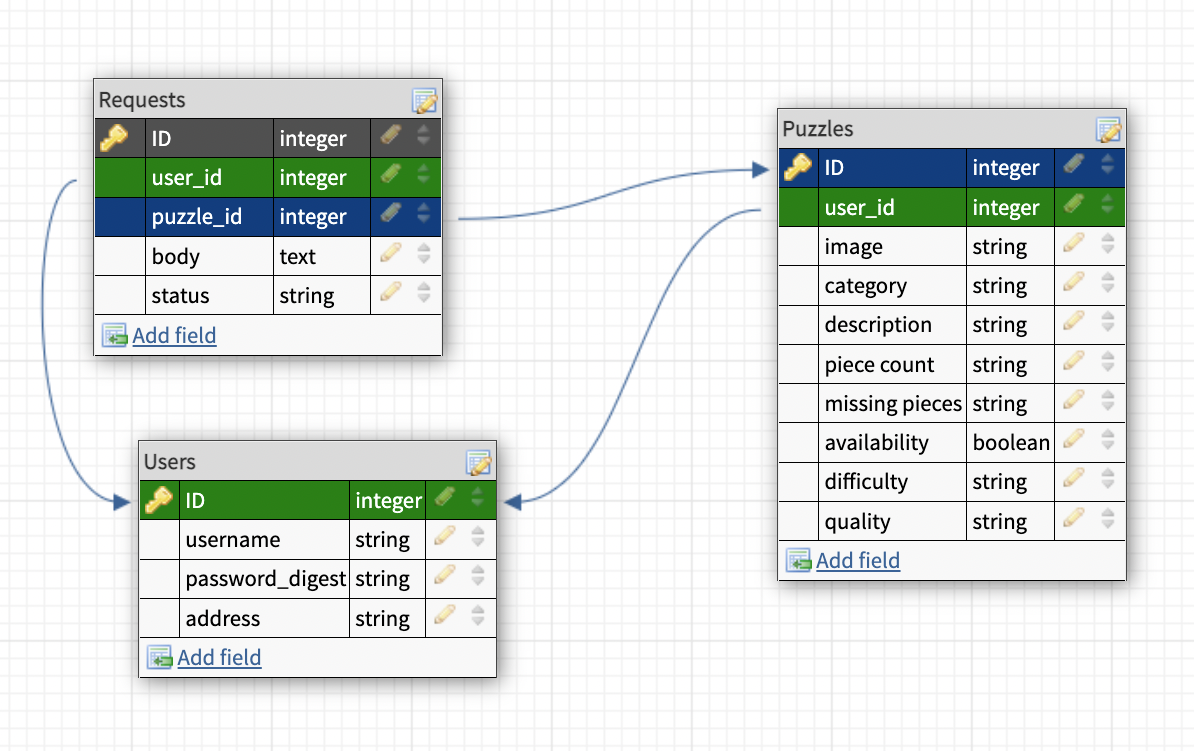Click the Puzzles ID primary key icon
Screen dimensions: 1194x751
click(x=798, y=167)
